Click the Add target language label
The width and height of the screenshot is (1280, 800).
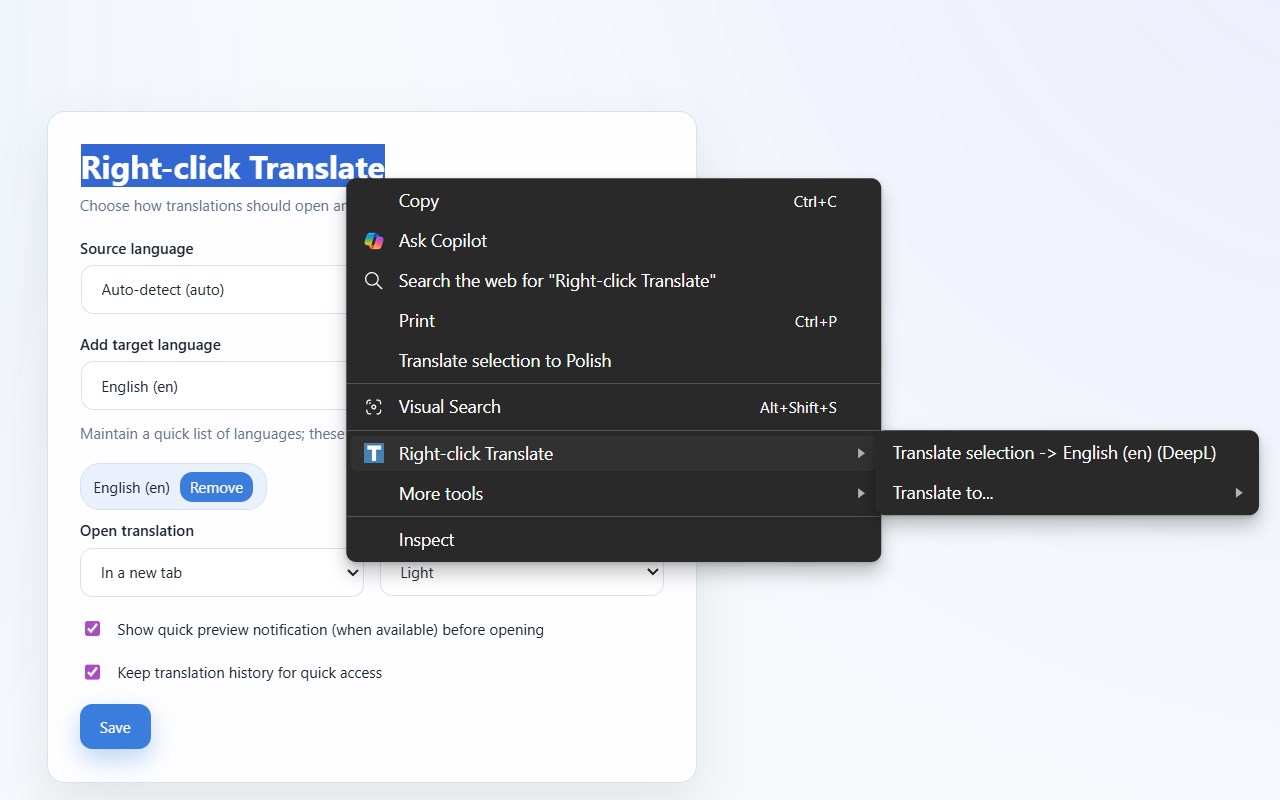pyautogui.click(x=150, y=345)
